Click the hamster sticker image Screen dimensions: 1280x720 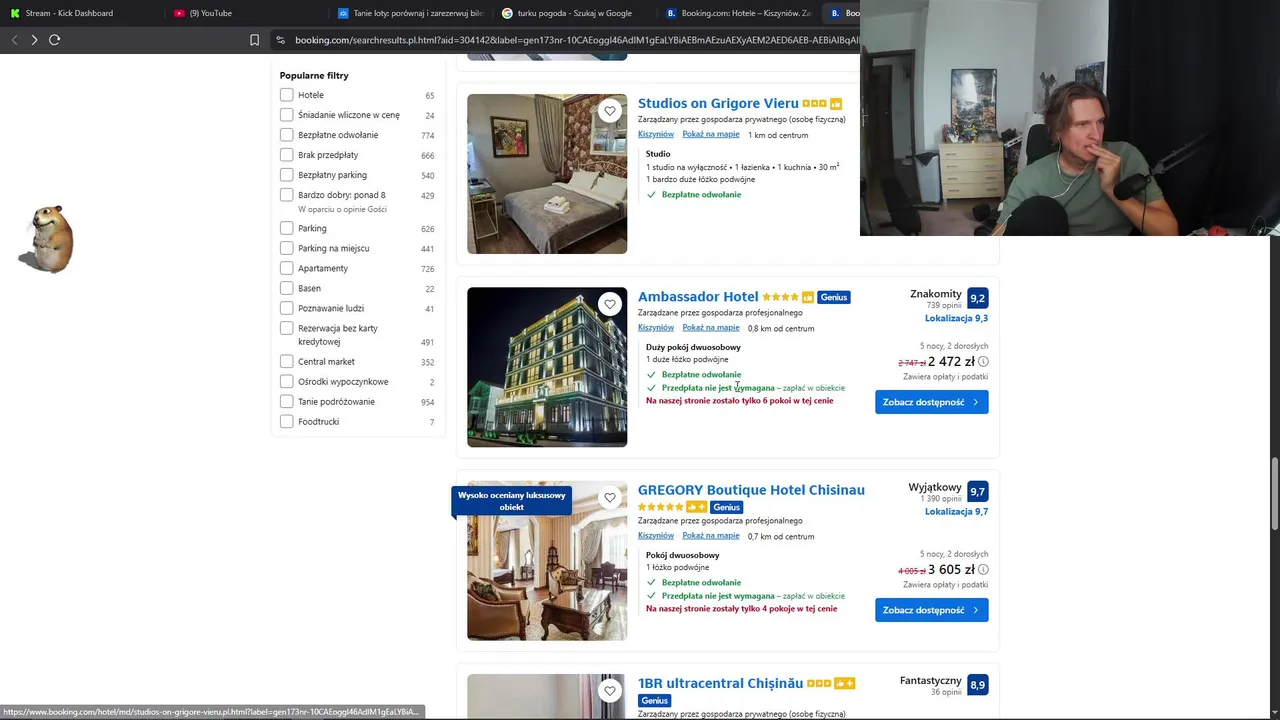click(46, 239)
